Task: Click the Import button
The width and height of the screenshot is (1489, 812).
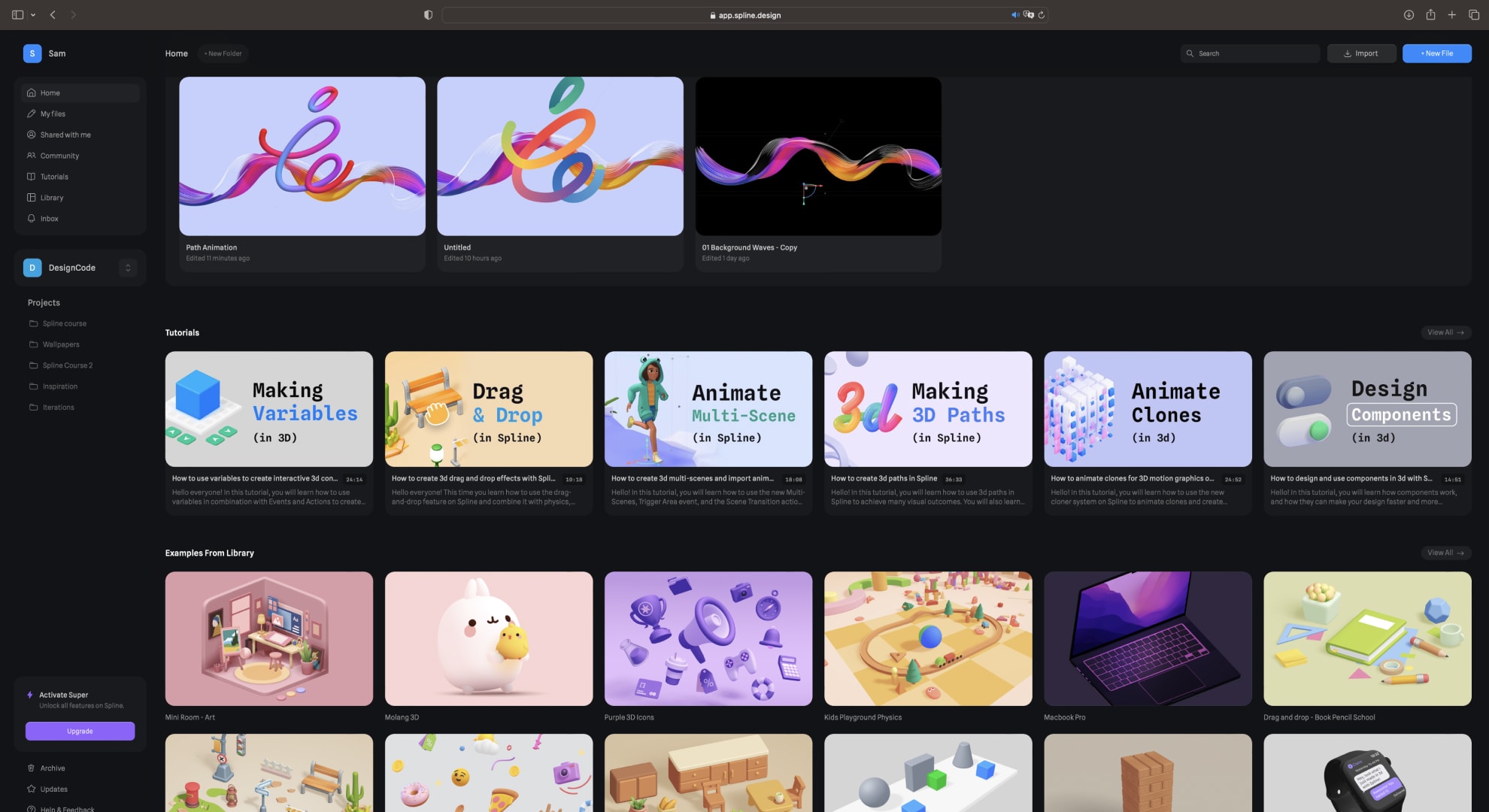Action: 1361,53
